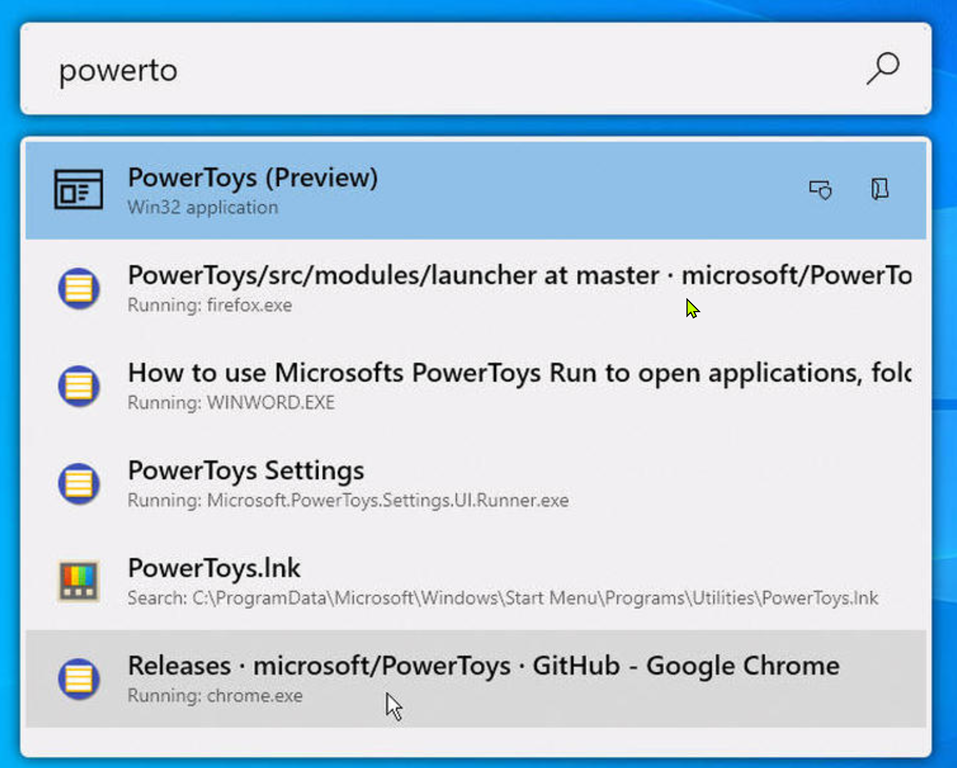
Task: Click the 'Running: Microsoft.PowerToys.Settings.UI.Runner.exe' subtitle
Action: (348, 500)
